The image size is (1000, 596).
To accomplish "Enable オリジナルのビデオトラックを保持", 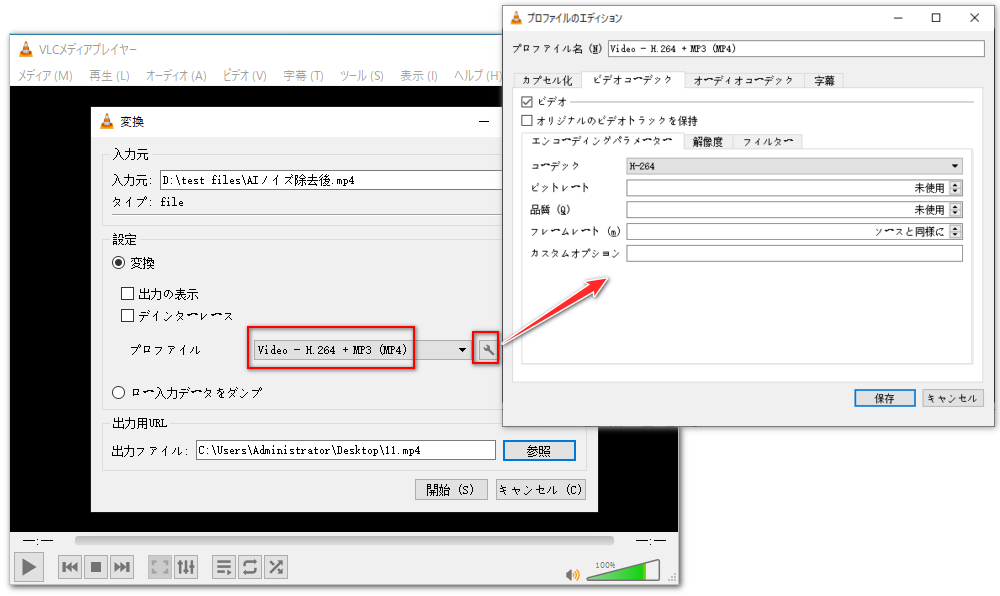I will [525, 121].
